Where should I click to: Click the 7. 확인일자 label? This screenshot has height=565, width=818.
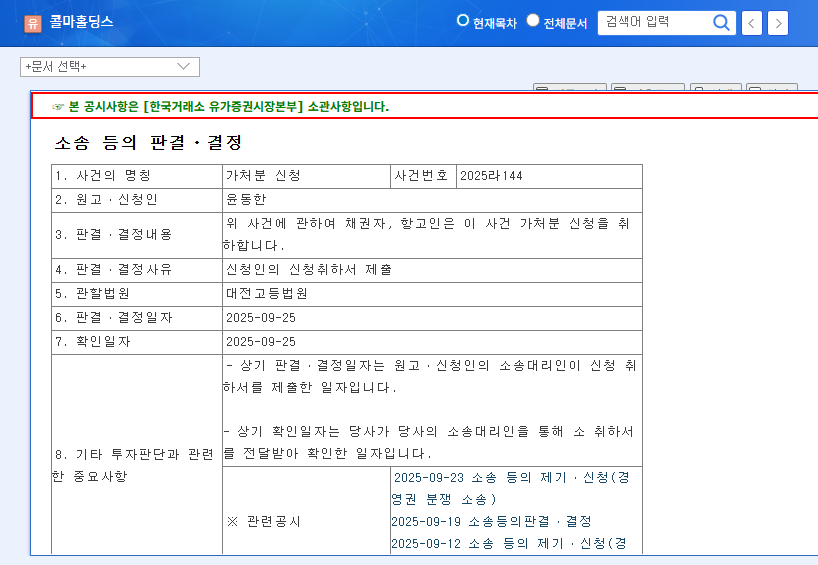(x=93, y=342)
